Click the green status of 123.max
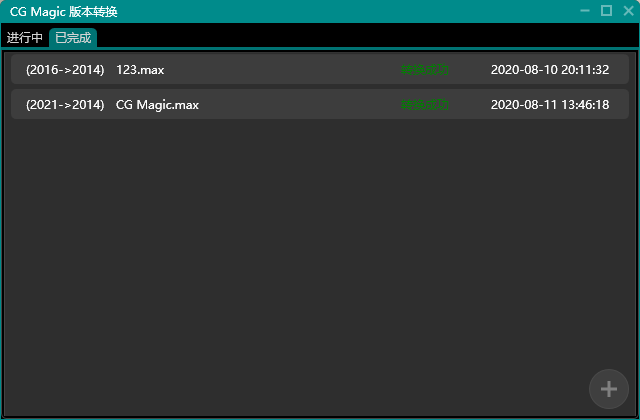 pyautogui.click(x=424, y=70)
